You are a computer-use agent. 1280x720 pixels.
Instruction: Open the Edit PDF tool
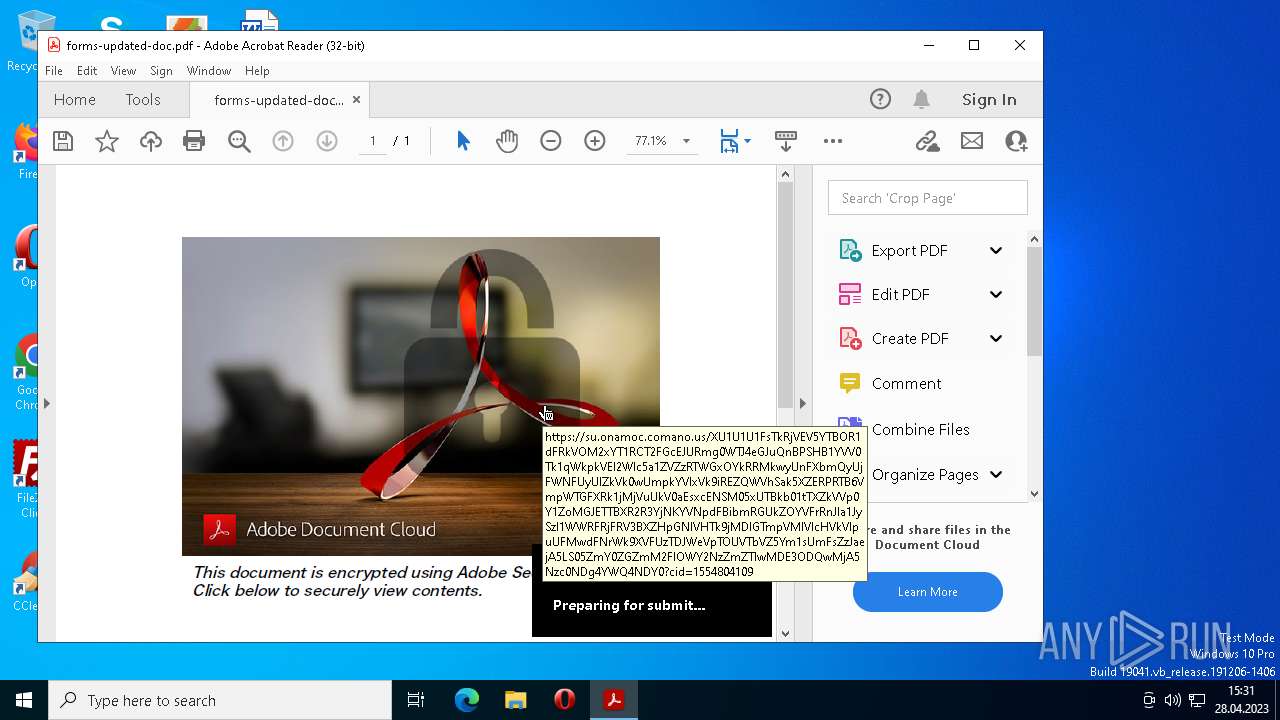point(900,295)
